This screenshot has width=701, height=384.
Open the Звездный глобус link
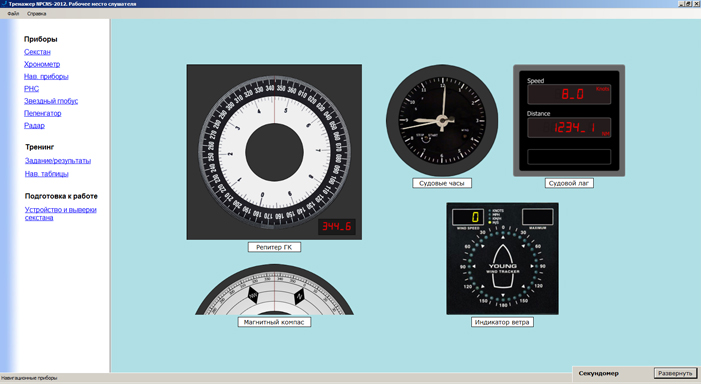coord(51,101)
